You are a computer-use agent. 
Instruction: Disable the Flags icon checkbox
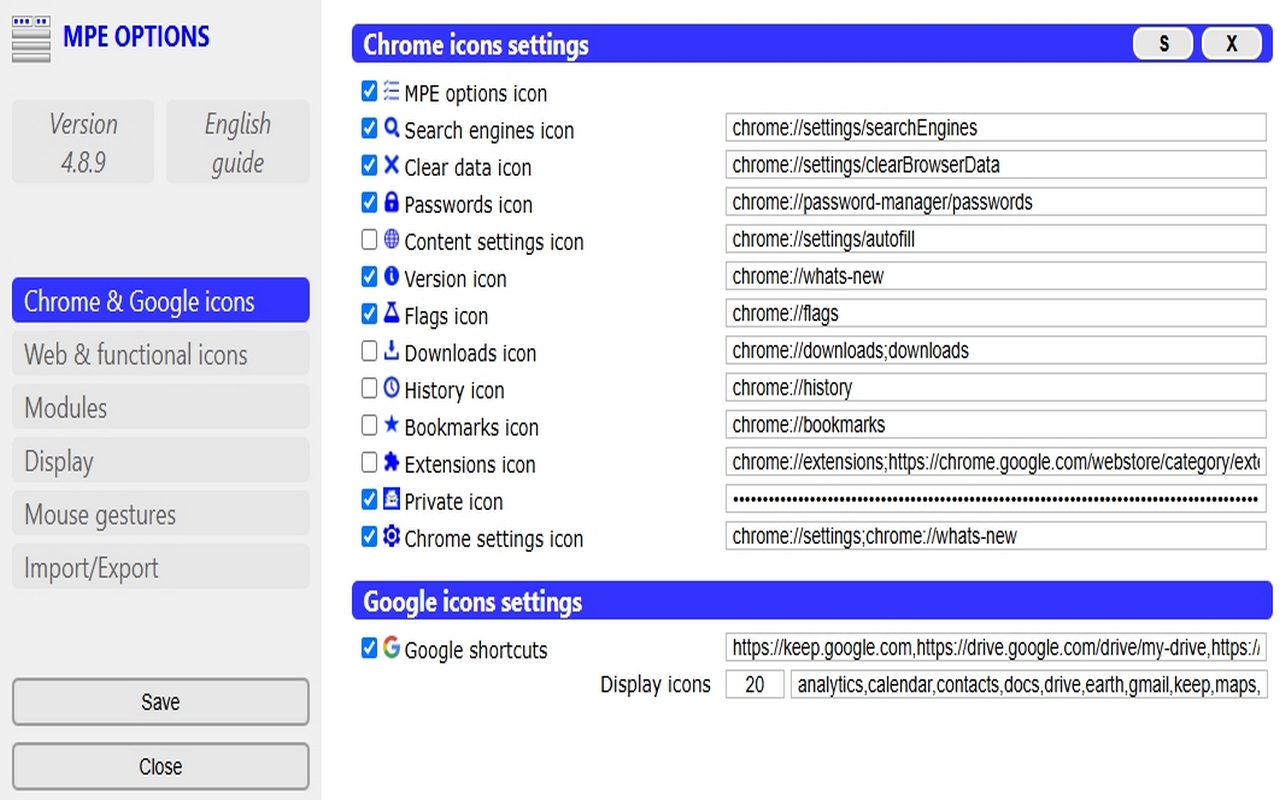tap(369, 313)
